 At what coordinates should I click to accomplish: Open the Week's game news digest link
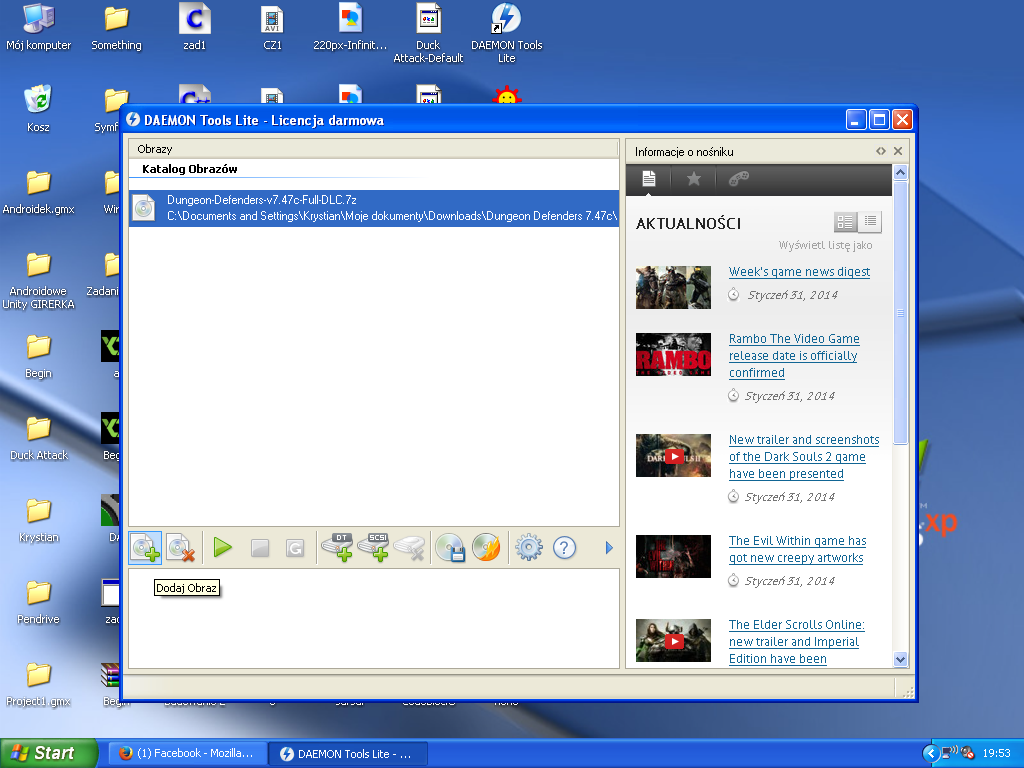pyautogui.click(x=799, y=272)
